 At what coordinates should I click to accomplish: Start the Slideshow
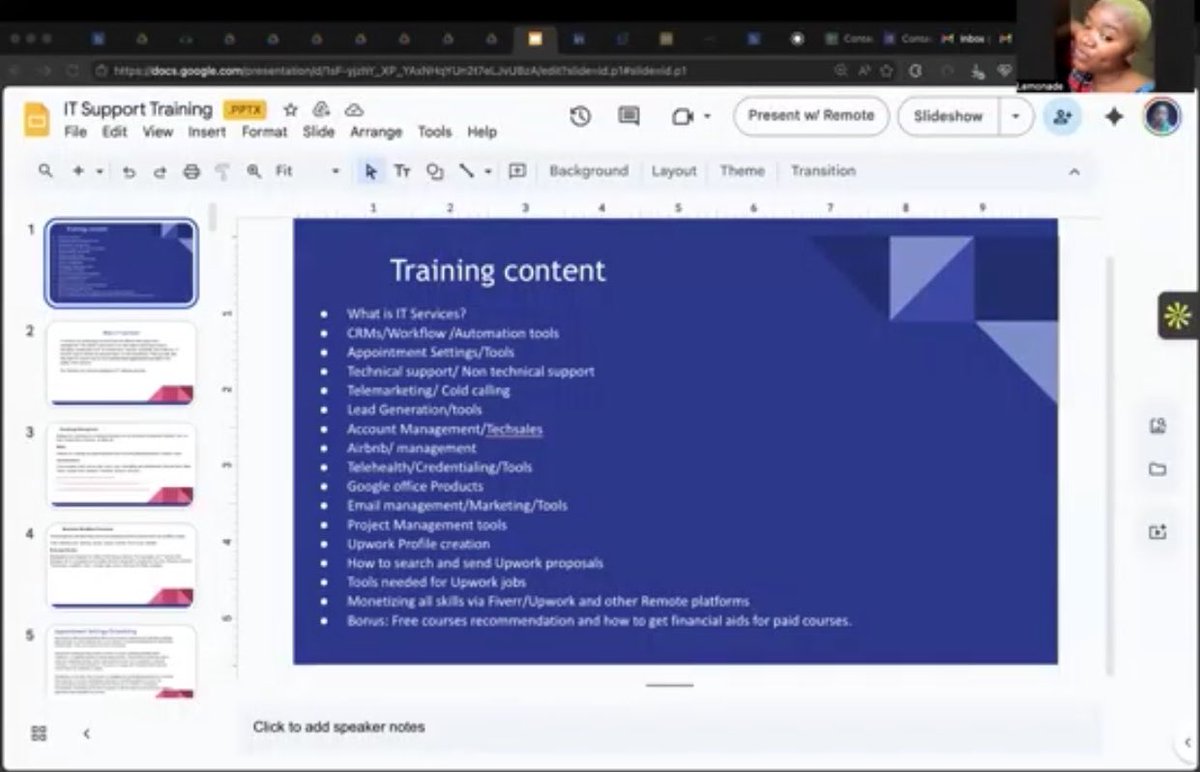tap(948, 116)
